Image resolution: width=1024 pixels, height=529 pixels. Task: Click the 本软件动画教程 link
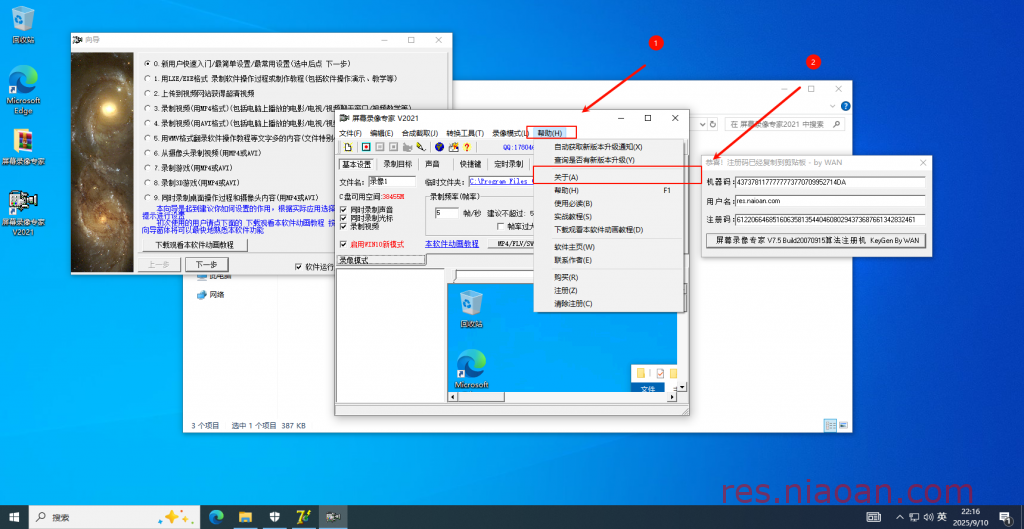point(452,244)
